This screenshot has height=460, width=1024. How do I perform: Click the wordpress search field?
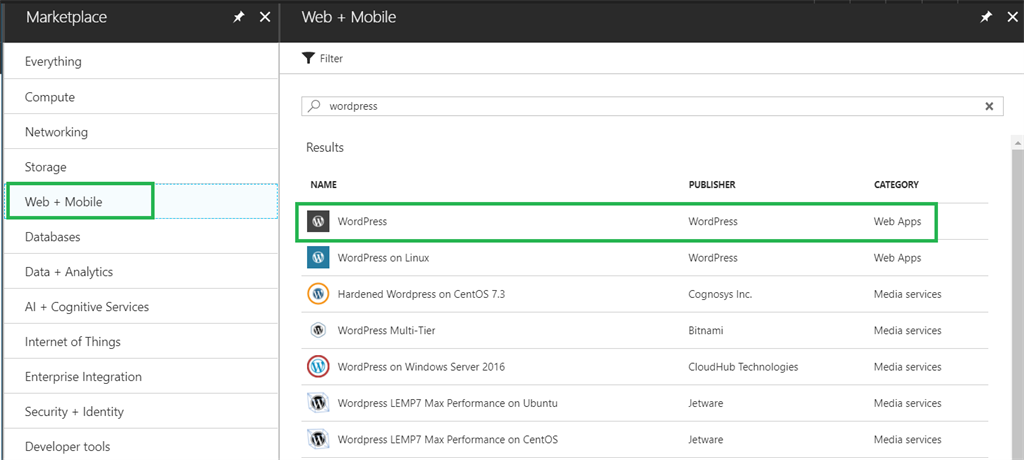(640, 106)
